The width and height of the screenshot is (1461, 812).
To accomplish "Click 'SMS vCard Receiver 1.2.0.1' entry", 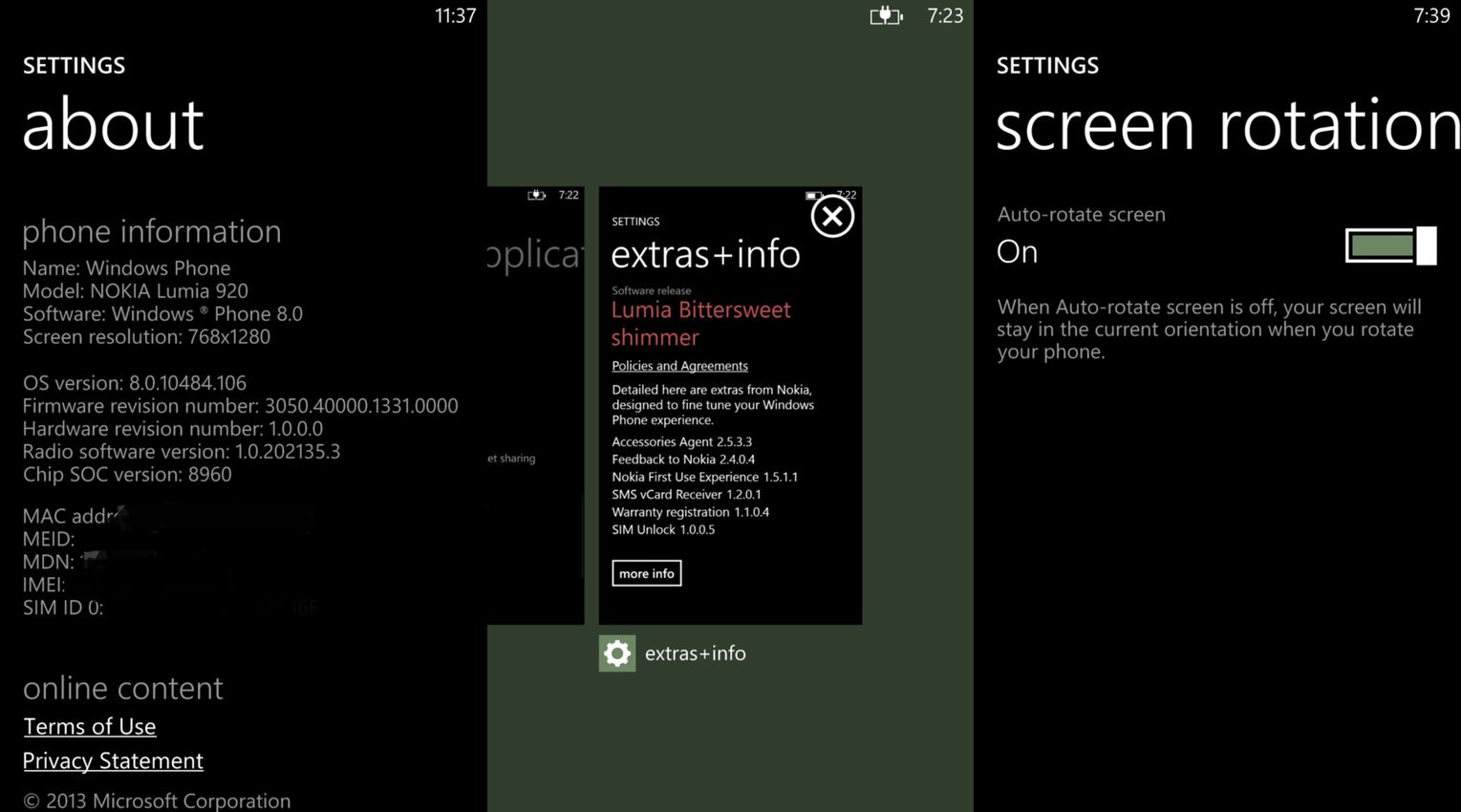I will tap(686, 495).
